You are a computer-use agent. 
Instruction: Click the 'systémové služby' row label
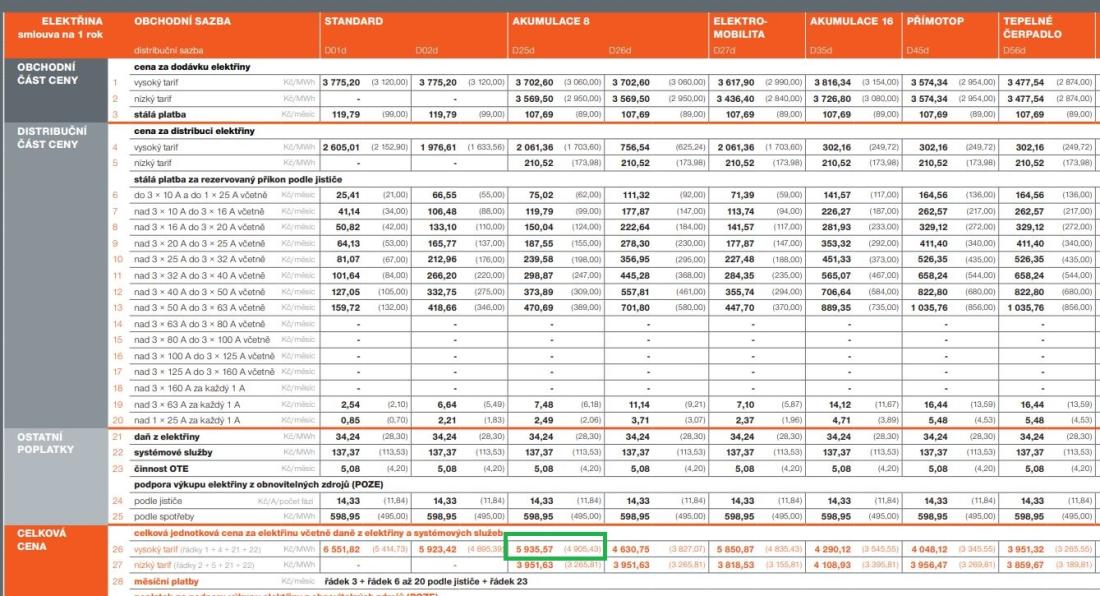point(173,452)
